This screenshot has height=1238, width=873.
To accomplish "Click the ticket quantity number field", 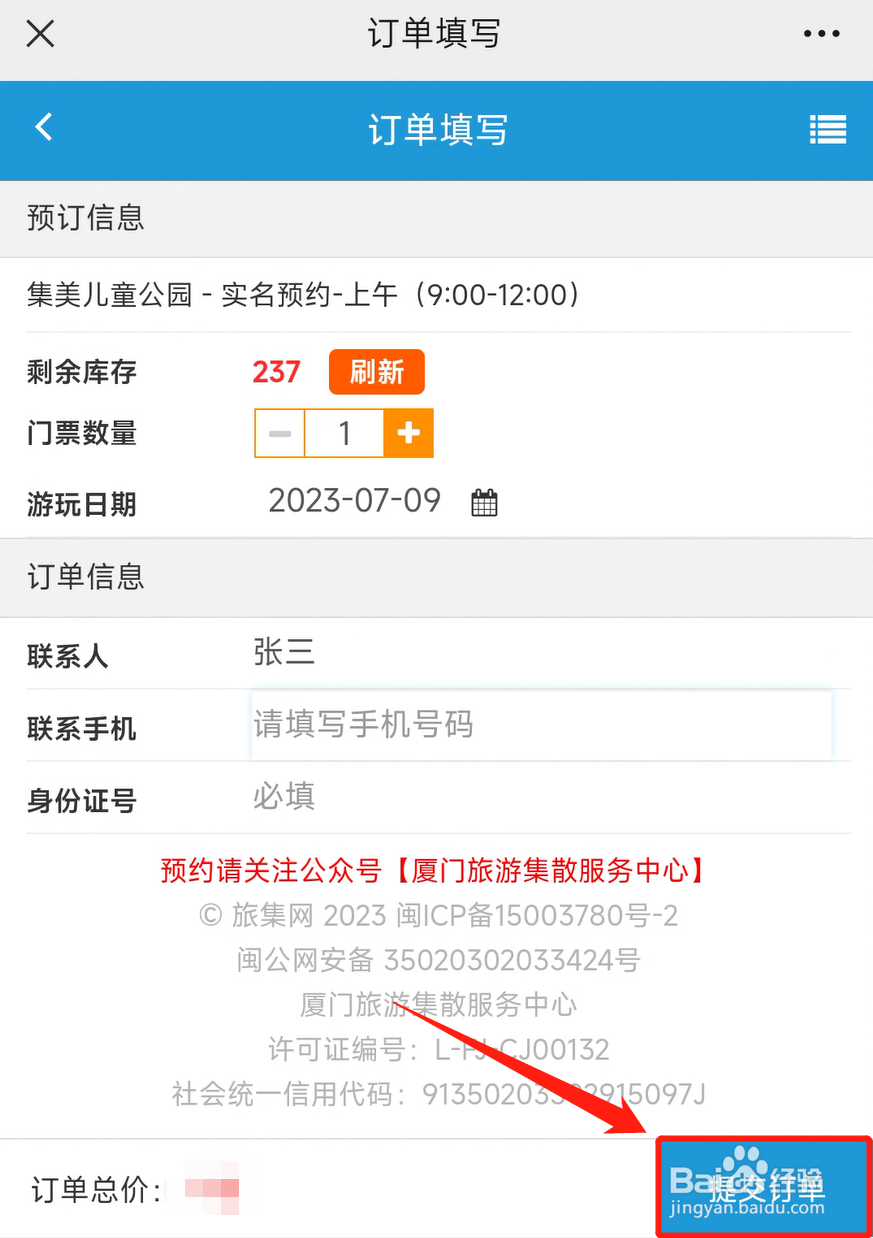I will [x=345, y=433].
